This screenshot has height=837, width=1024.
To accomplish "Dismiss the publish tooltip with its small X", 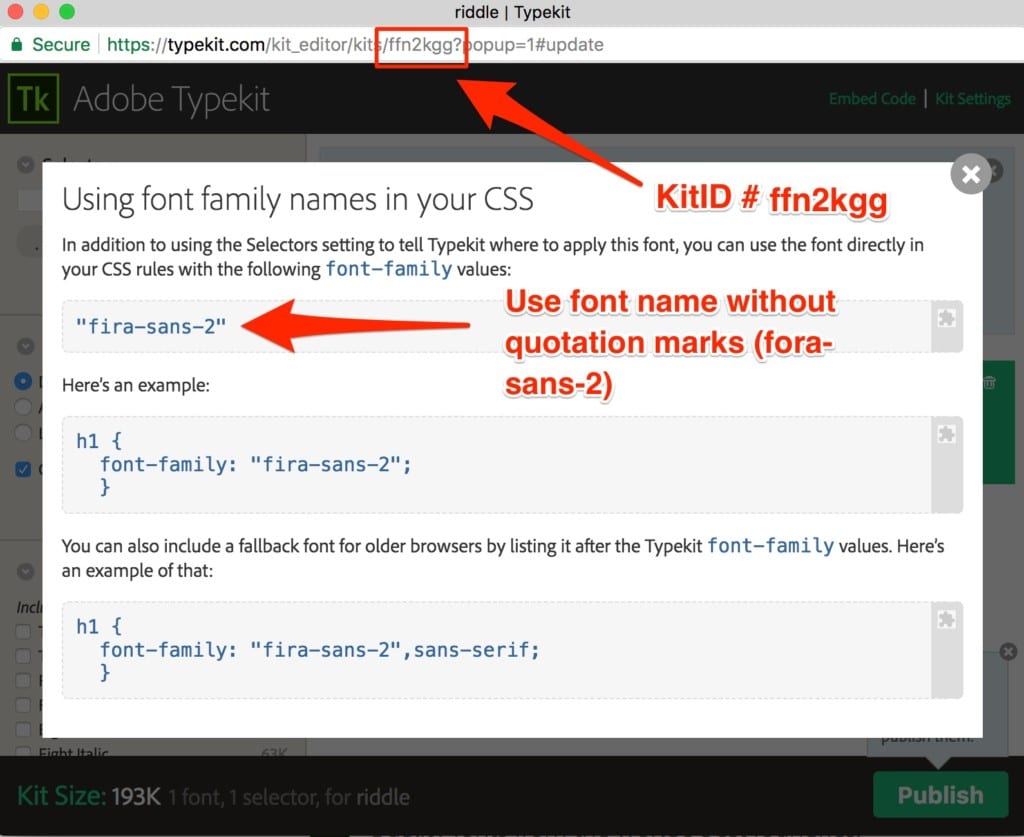I will tap(1008, 652).
